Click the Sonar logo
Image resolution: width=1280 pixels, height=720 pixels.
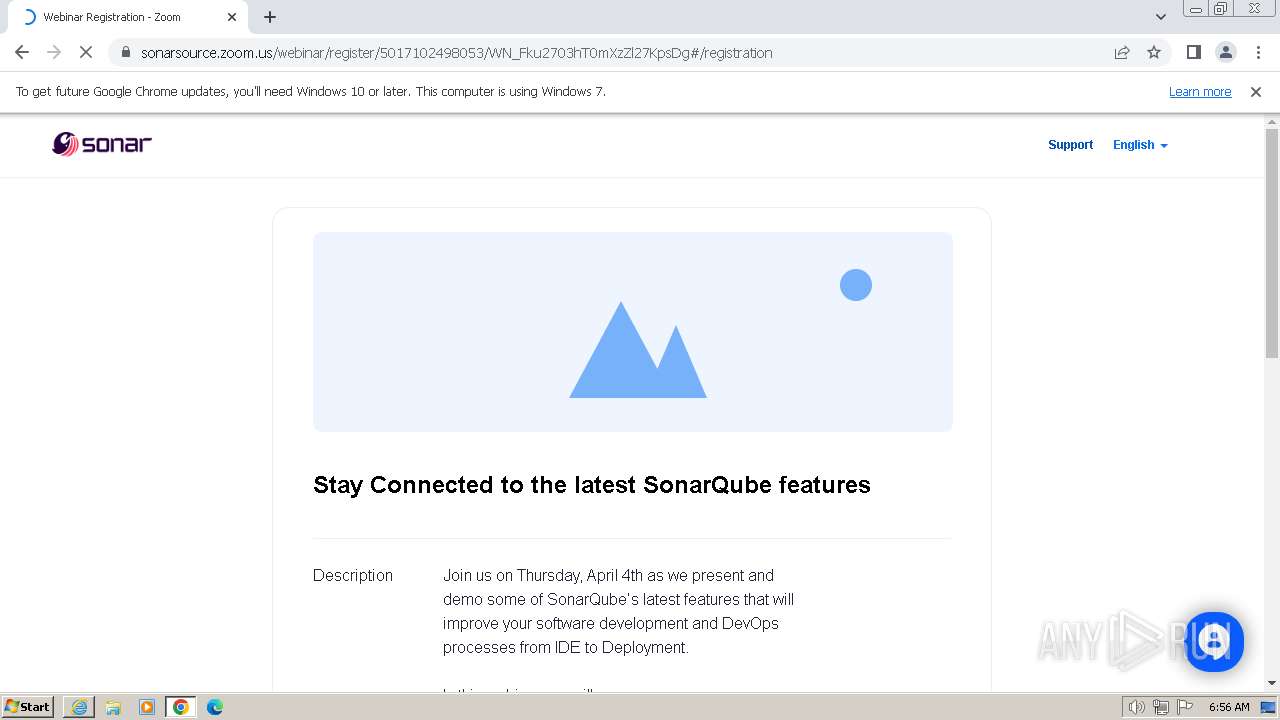102,144
